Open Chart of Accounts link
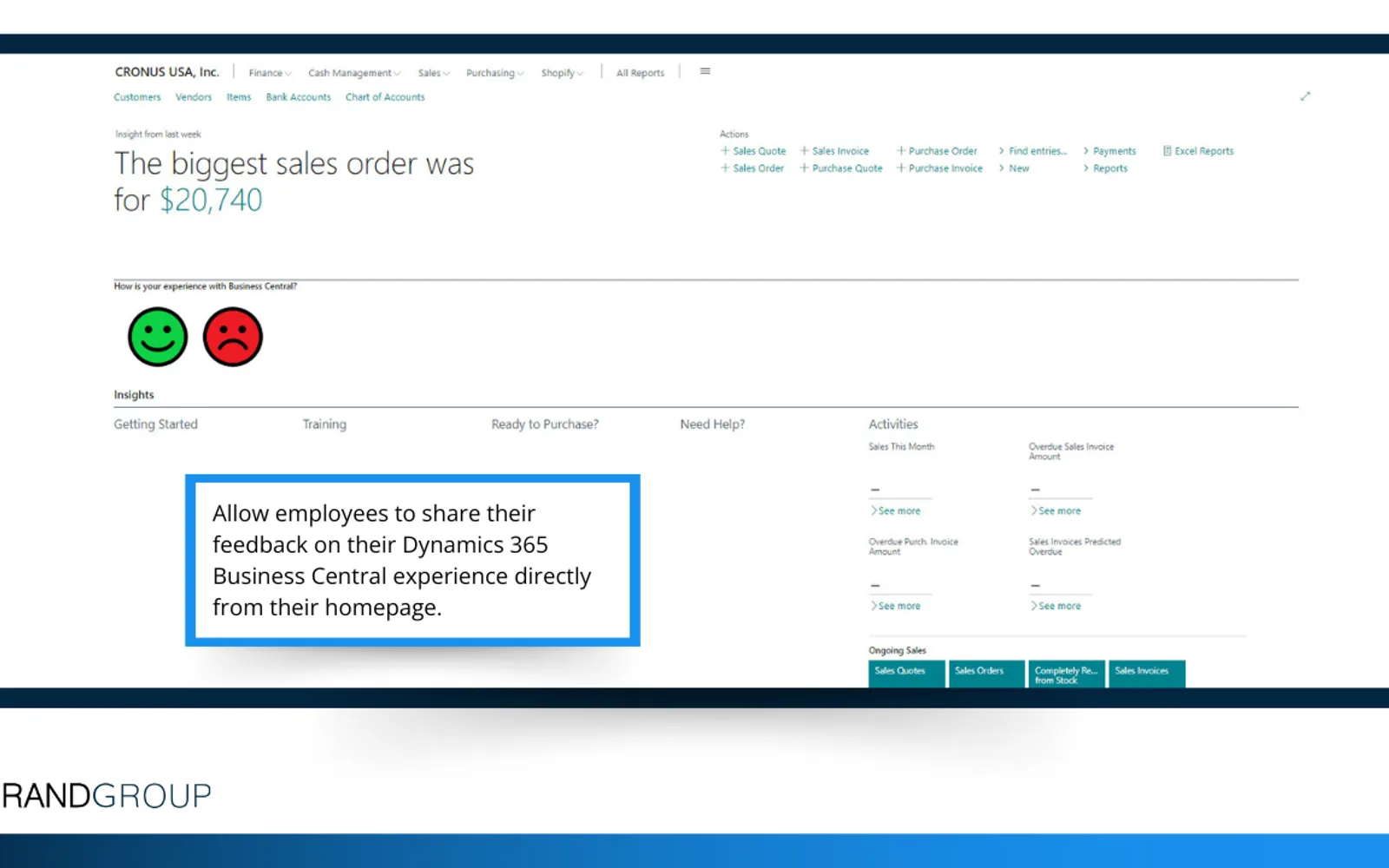1389x868 pixels. click(385, 97)
